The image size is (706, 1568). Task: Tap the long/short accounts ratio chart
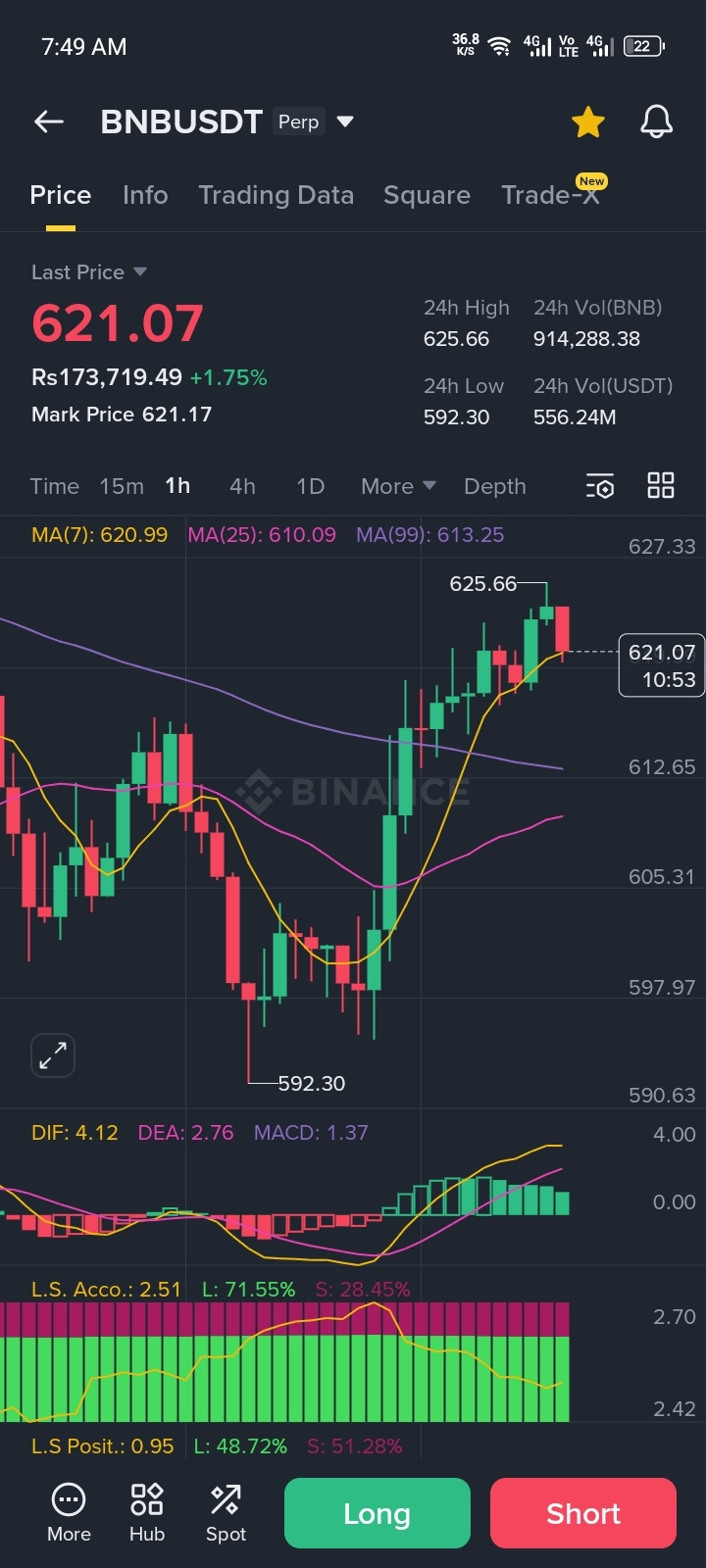pos(284,1362)
